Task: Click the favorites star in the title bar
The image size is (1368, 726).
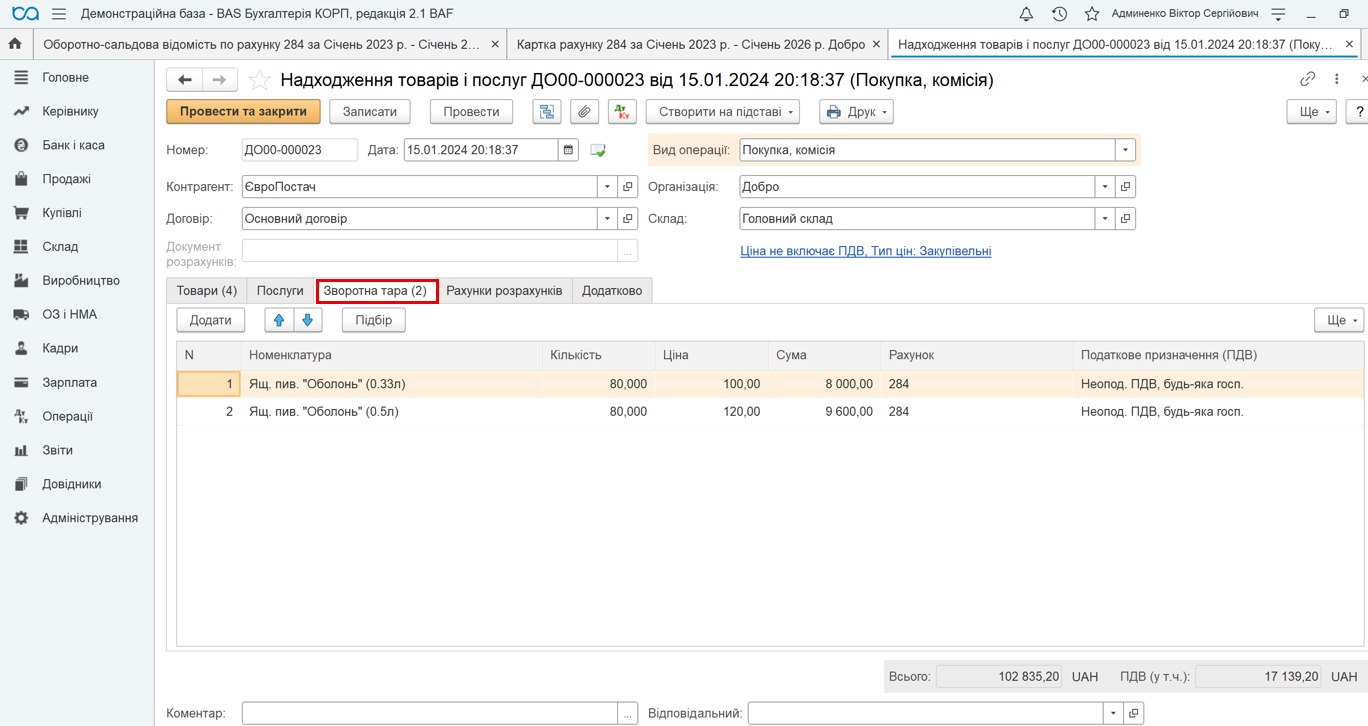Action: (x=1092, y=14)
